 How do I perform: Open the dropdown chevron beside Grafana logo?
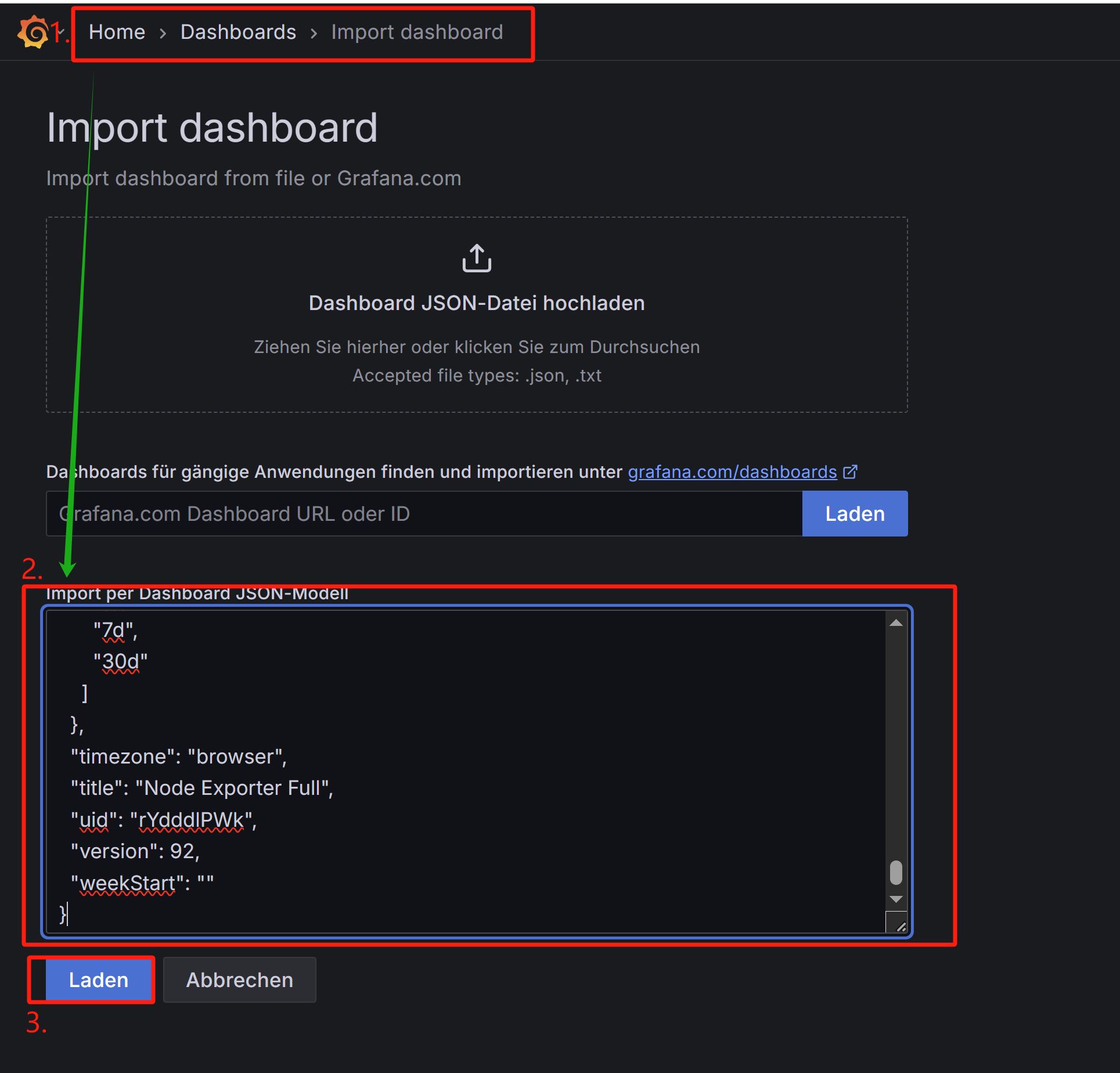61,32
